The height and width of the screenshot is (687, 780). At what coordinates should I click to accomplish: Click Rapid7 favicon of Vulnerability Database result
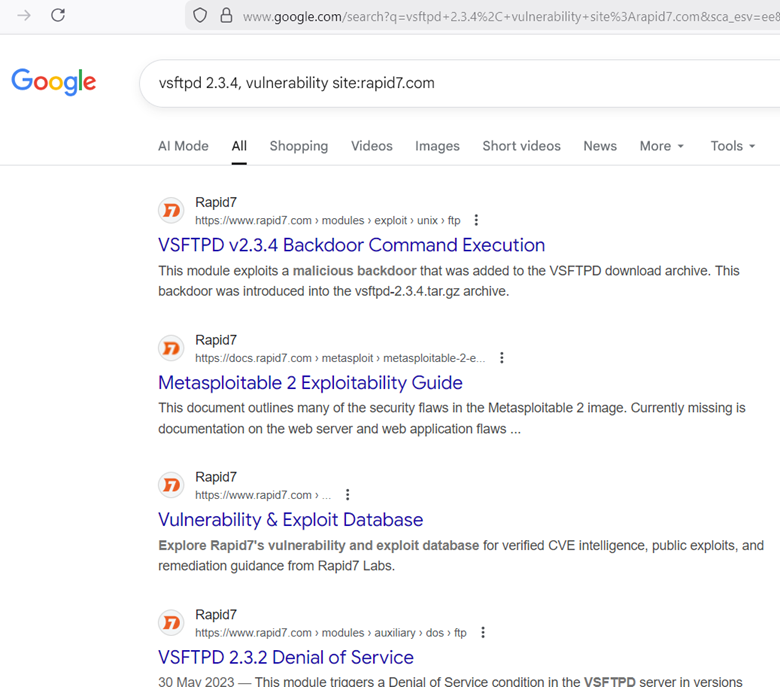[171, 485]
